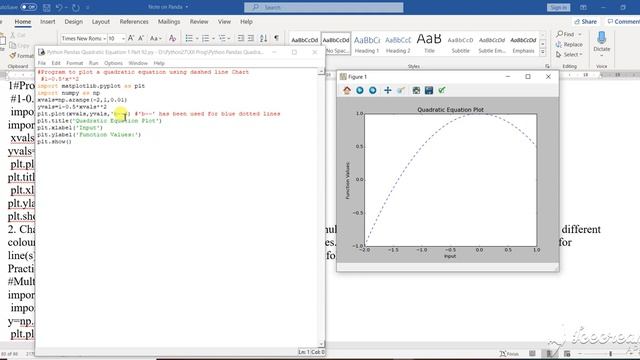Apply bullet list in Word ribbon
640x360 pixels.
pos(189,38)
